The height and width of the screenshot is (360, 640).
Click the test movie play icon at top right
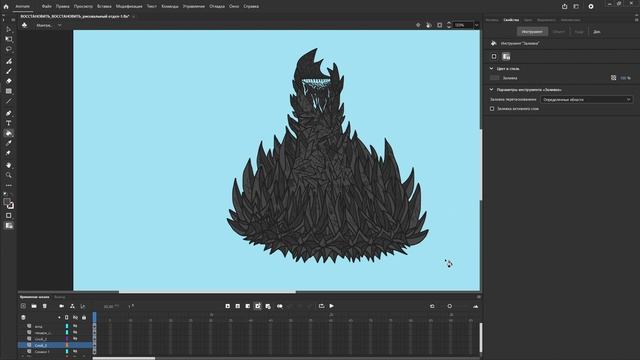point(591,7)
